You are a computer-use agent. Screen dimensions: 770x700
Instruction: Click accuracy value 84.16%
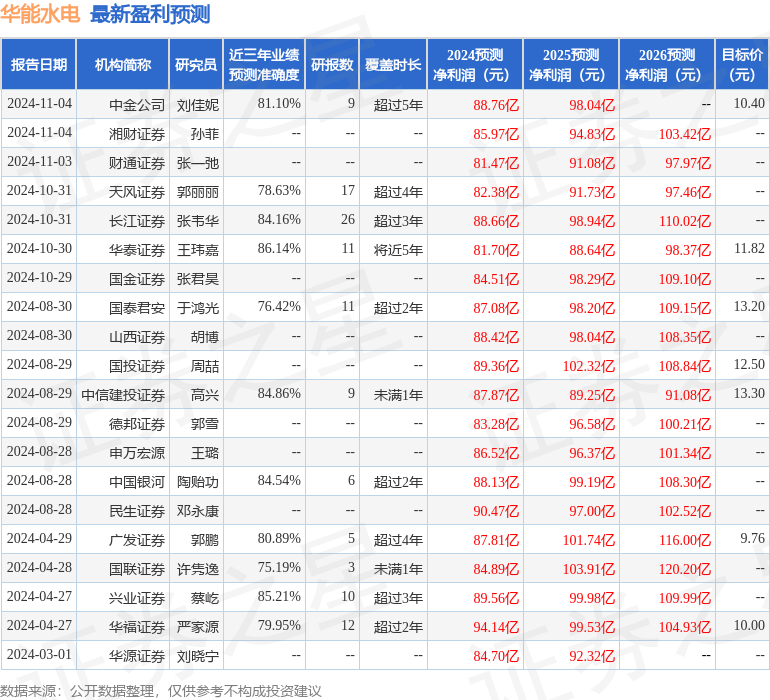[x=279, y=220]
